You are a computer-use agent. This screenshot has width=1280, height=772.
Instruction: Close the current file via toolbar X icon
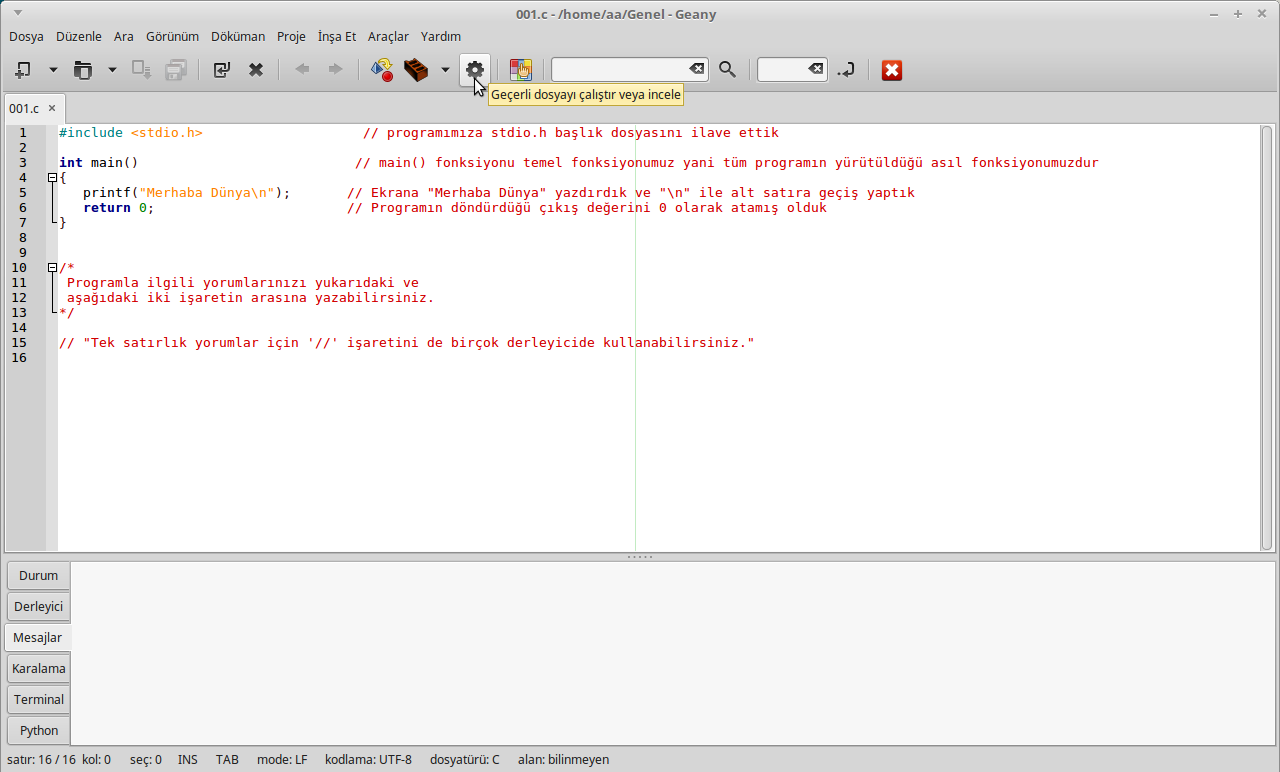tap(256, 70)
